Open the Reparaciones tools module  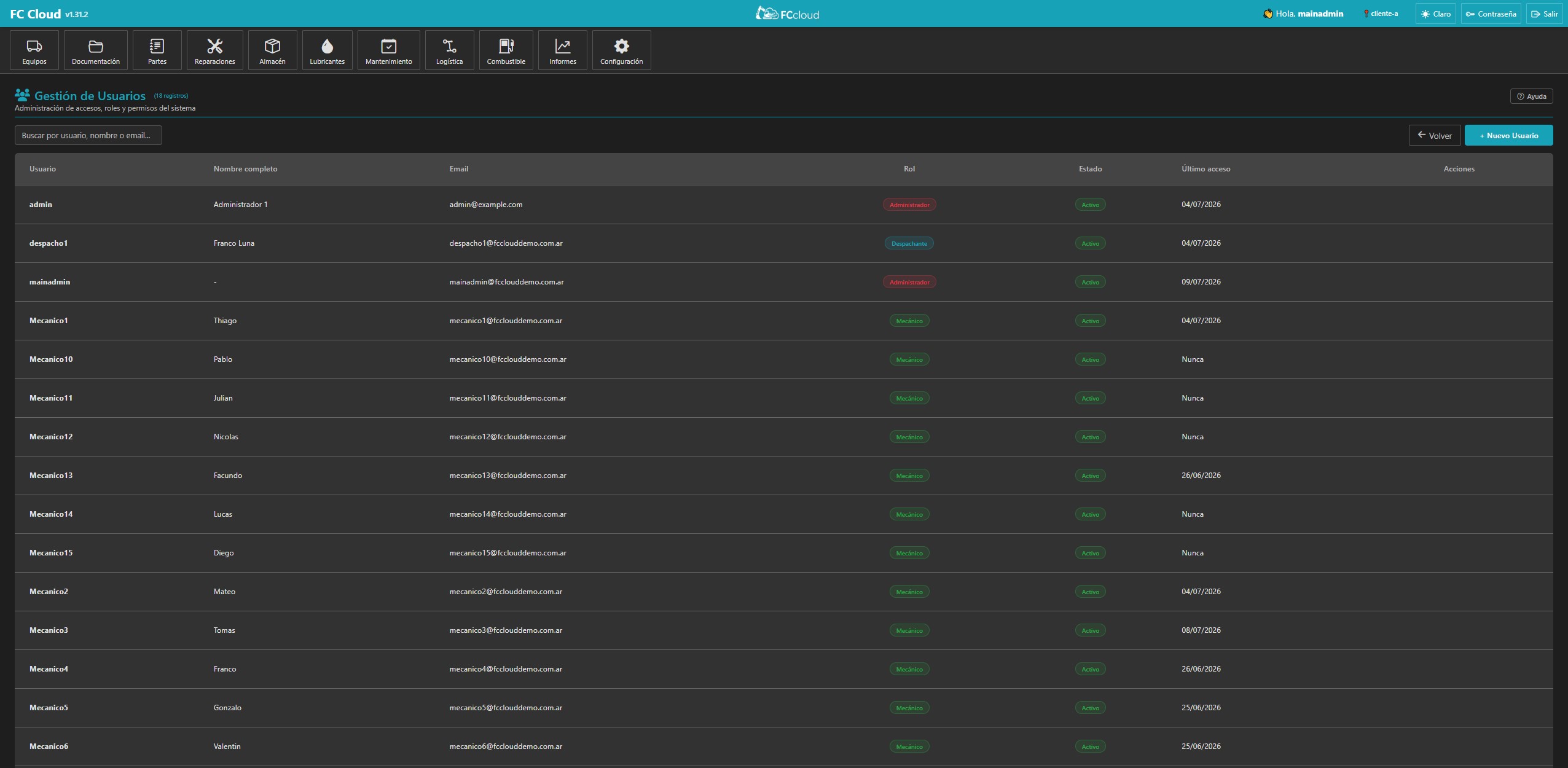coord(215,50)
